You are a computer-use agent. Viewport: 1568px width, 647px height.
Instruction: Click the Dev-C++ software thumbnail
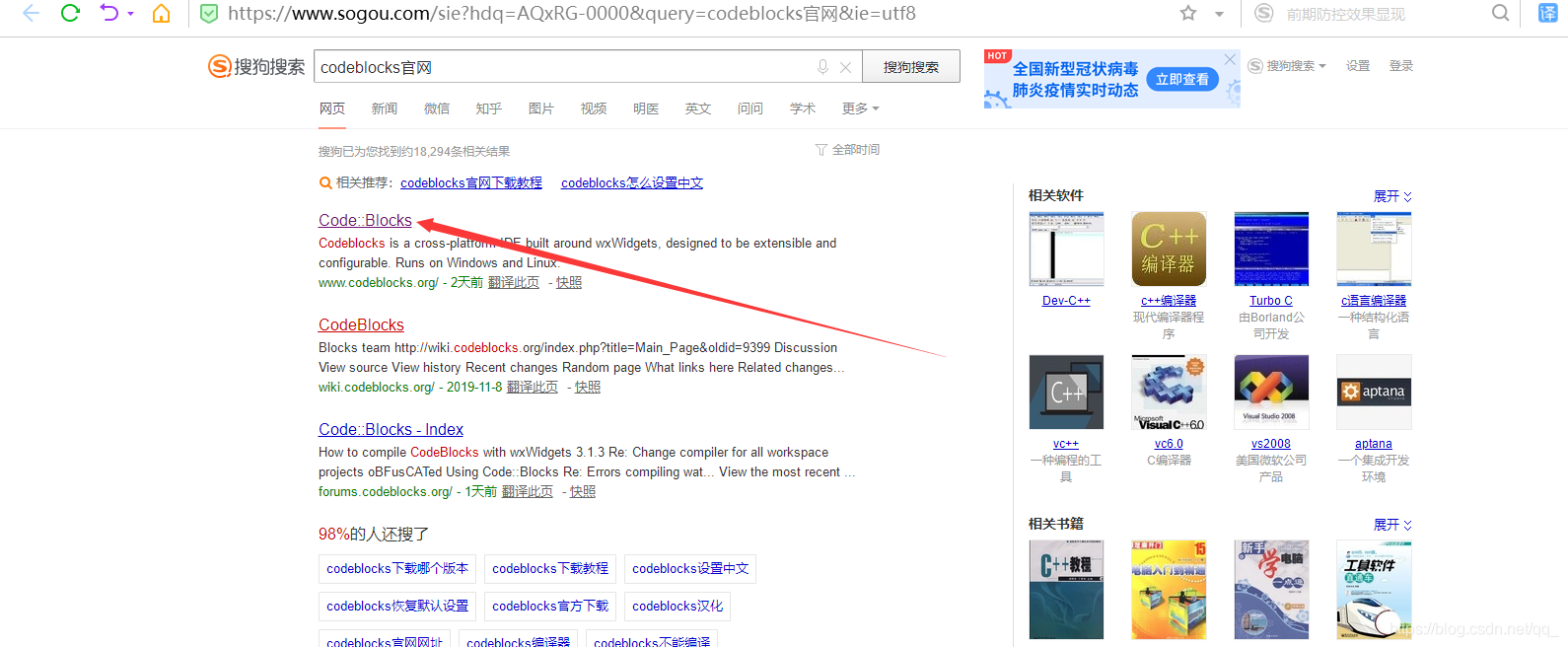tap(1066, 250)
